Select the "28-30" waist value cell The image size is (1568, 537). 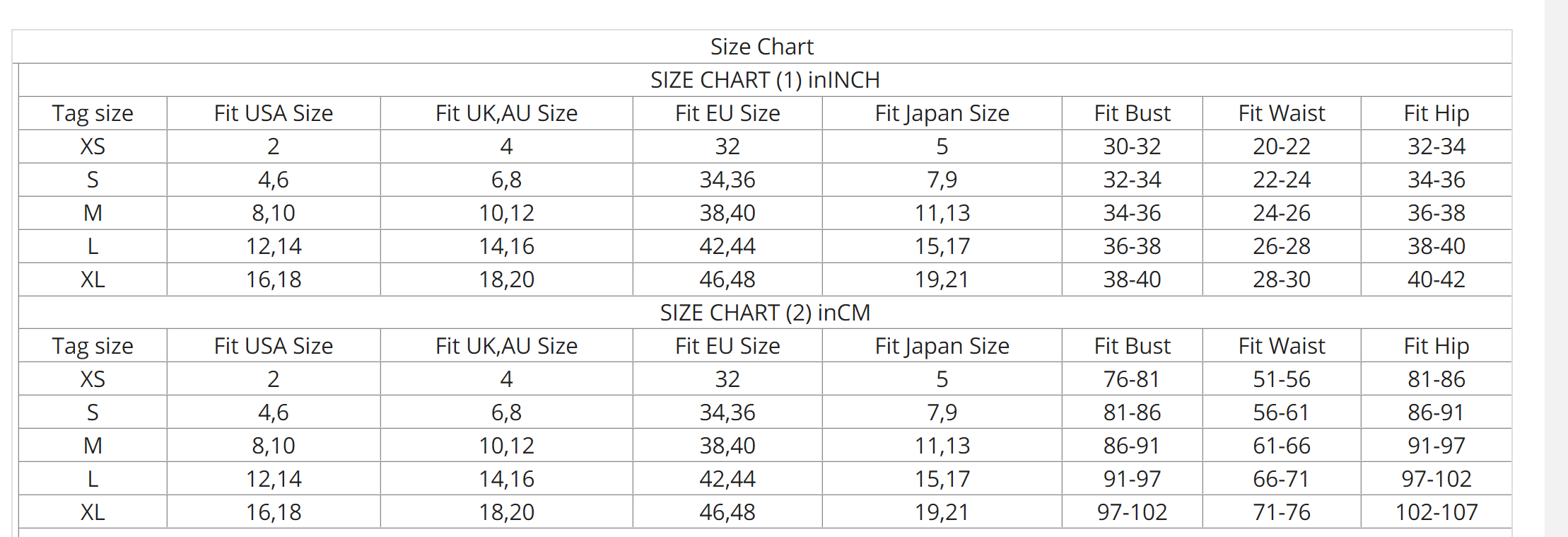pos(1281,279)
